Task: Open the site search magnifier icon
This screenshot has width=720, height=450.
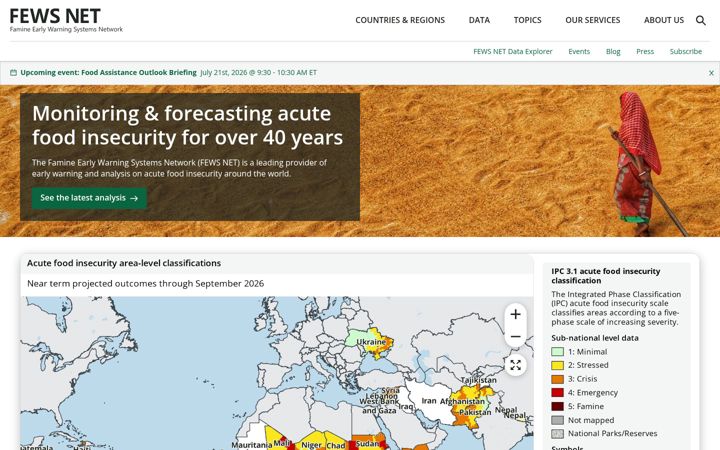Action: point(700,20)
